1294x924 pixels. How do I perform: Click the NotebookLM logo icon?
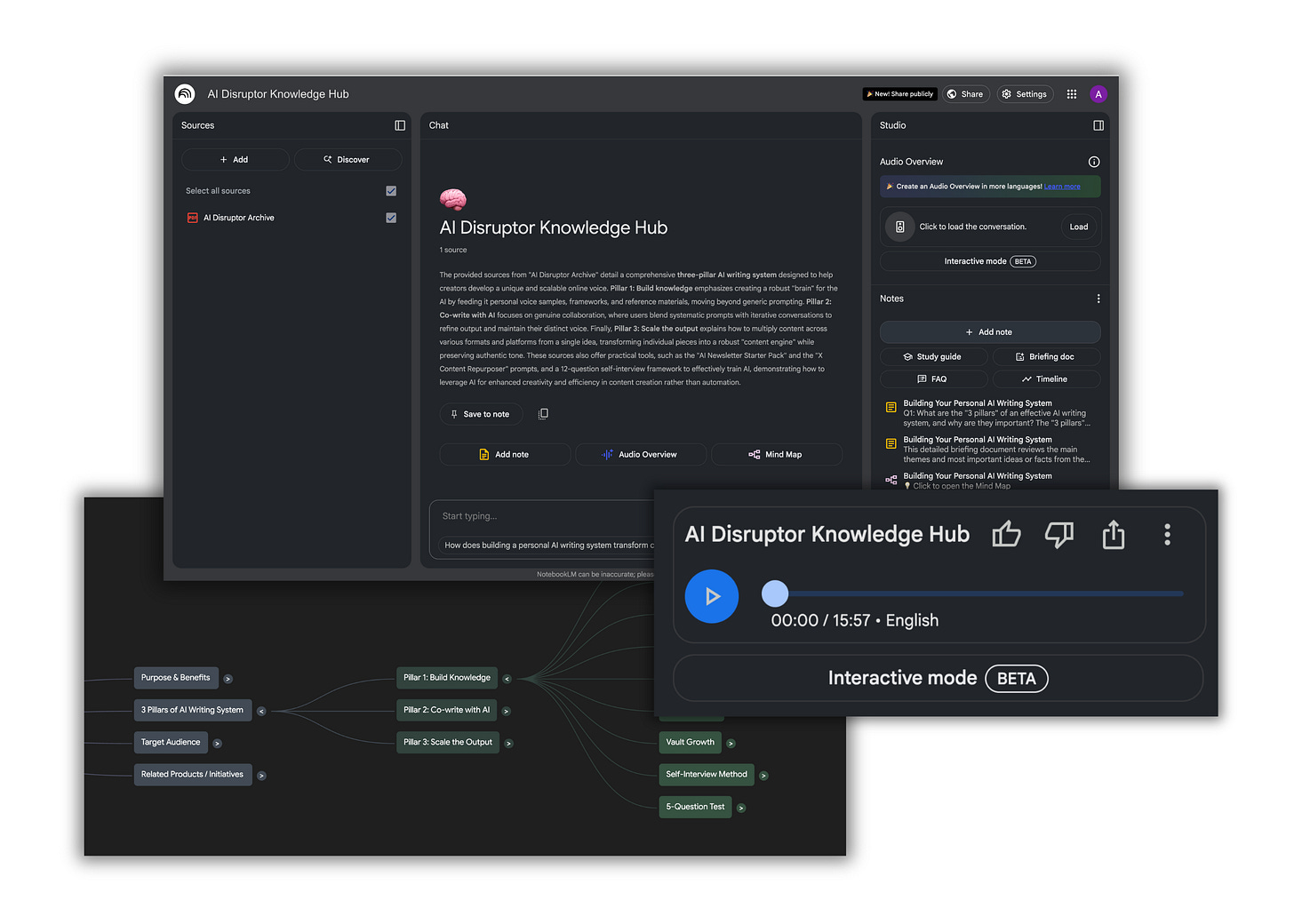click(185, 94)
